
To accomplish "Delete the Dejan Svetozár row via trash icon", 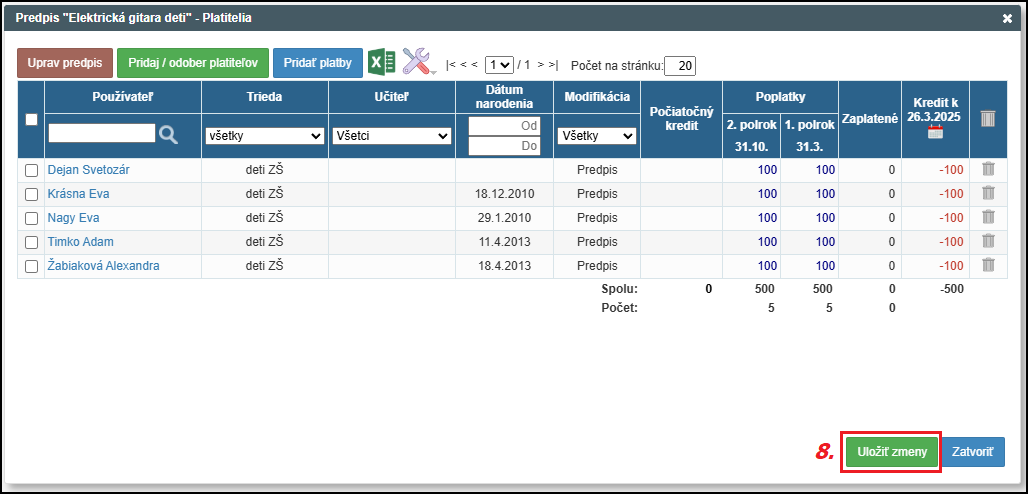I will pos(989,169).
